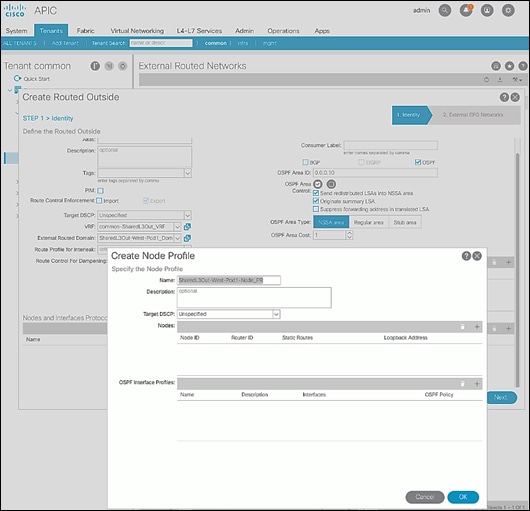
Task: Click the first round icon beside Tenant common title
Action: (x=95, y=66)
